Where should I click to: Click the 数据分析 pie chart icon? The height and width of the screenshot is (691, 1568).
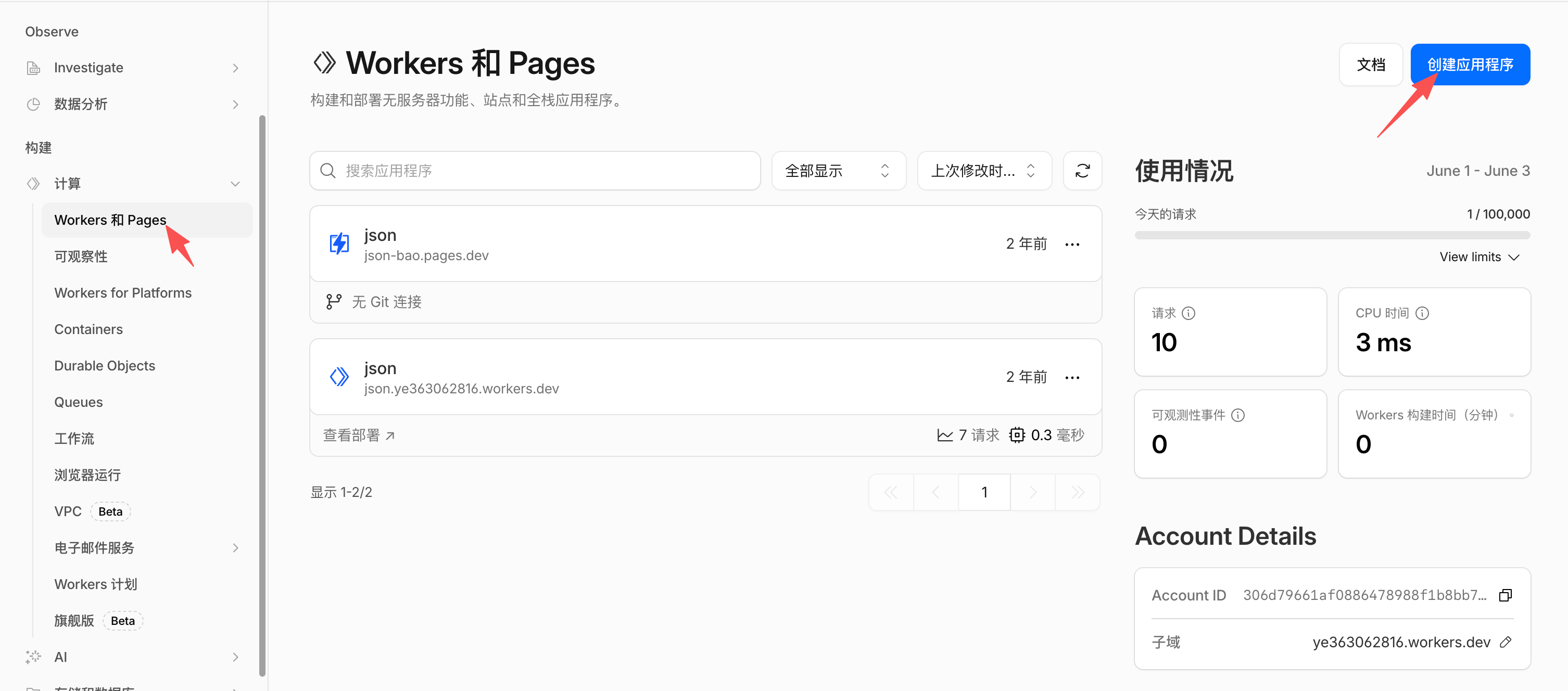[x=33, y=104]
